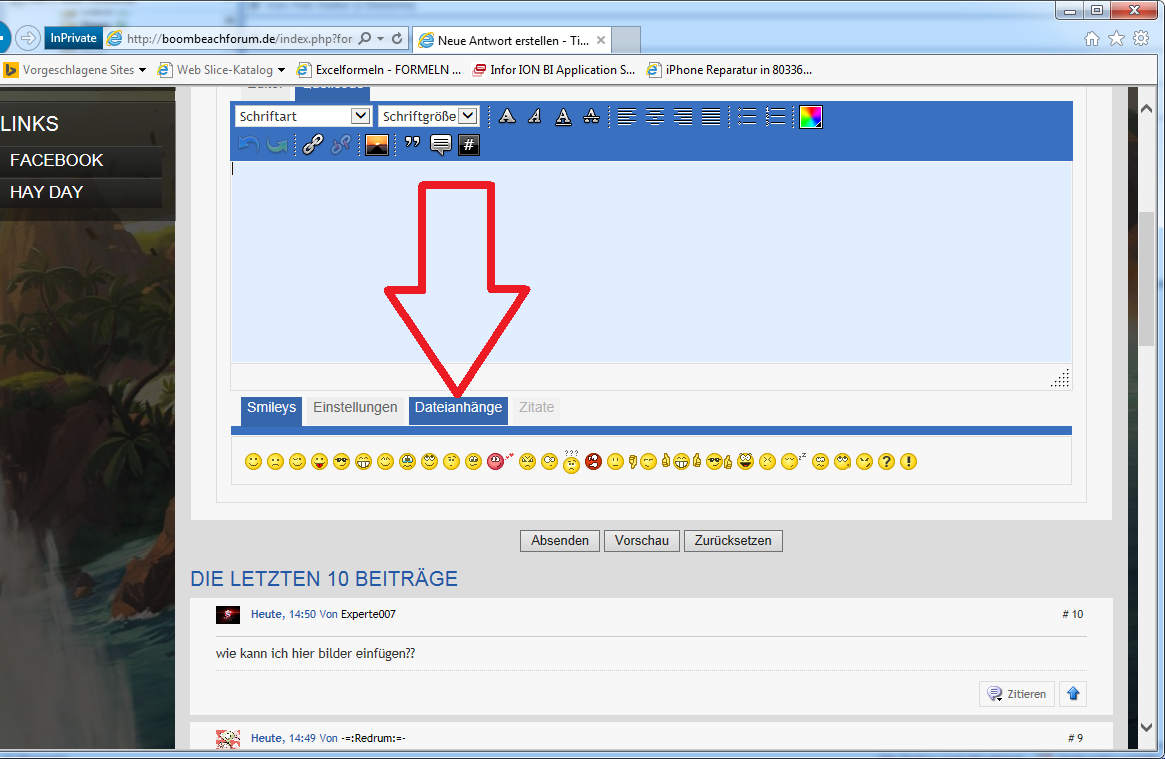Insert an image using the picture icon
This screenshot has width=1165, height=759.
click(x=377, y=145)
